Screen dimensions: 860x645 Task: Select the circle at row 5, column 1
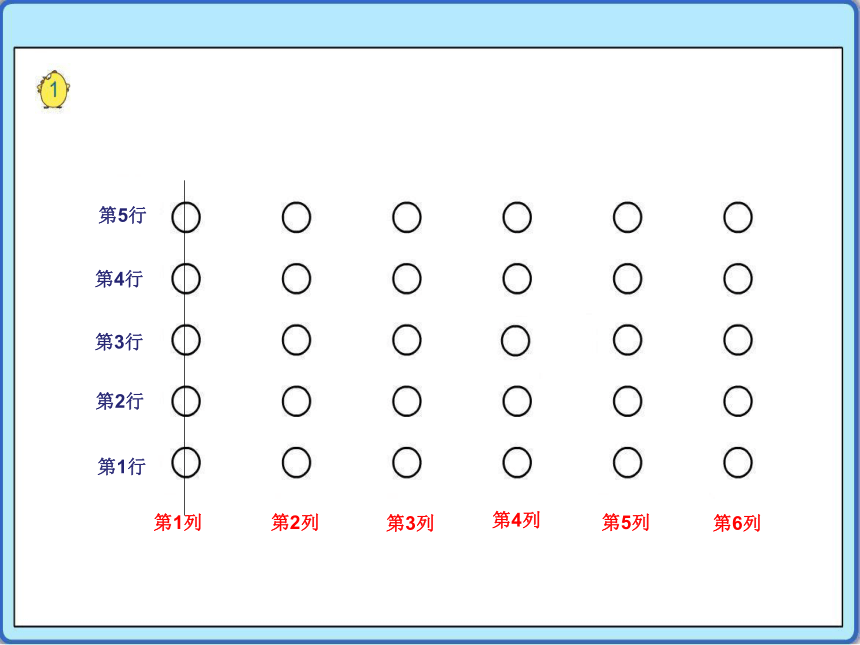pos(186,217)
